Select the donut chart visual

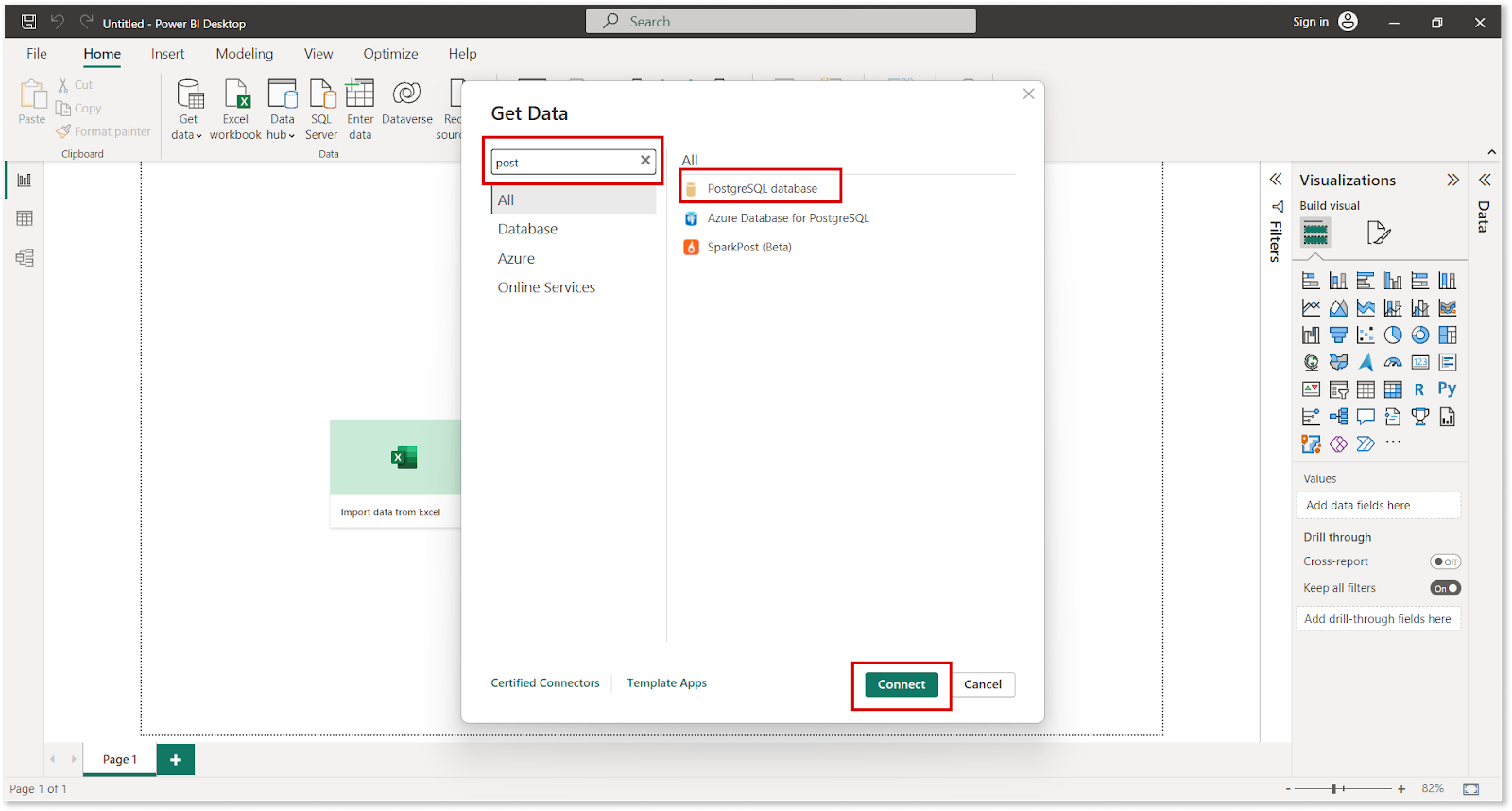1420,336
